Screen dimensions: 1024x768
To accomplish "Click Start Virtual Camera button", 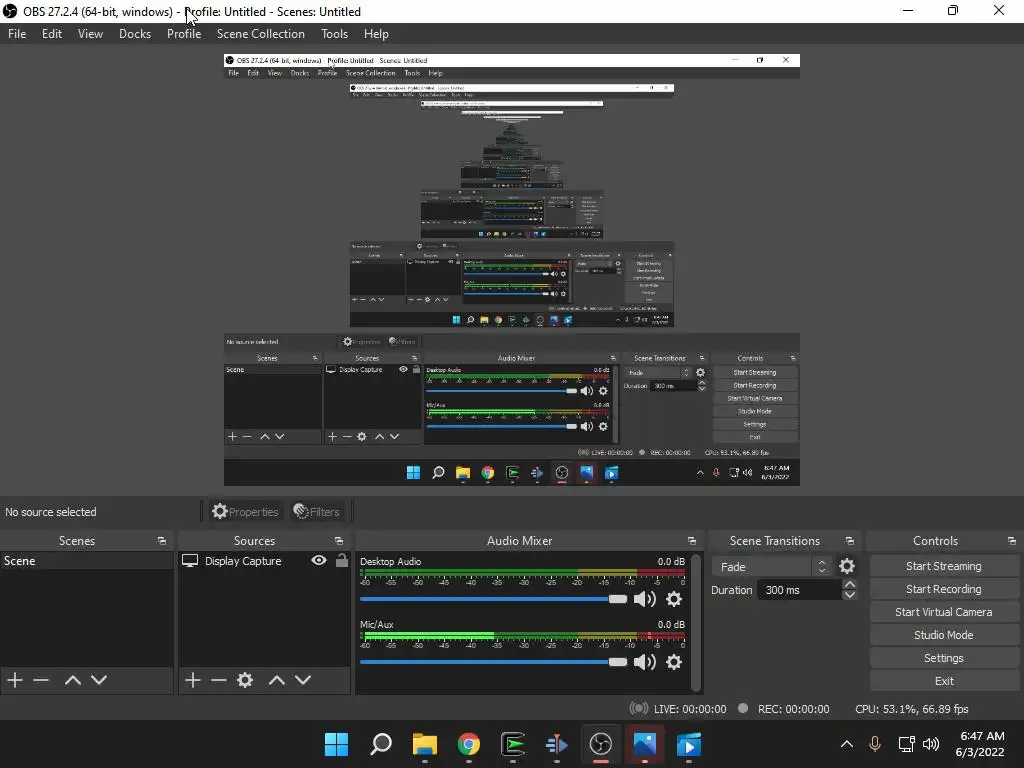I will pos(944,612).
